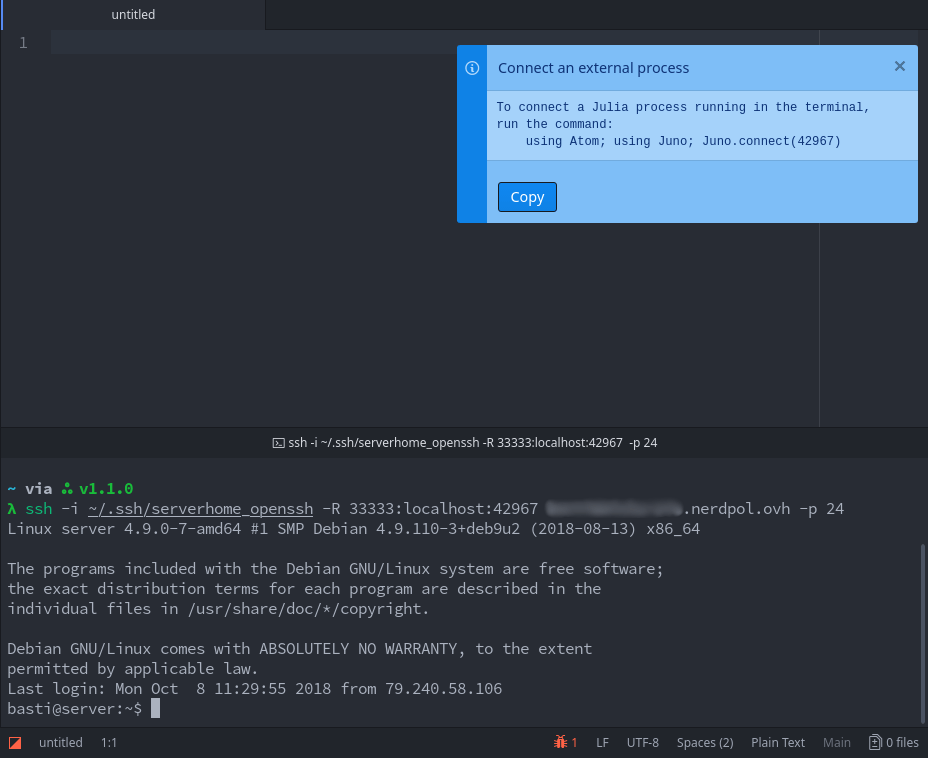This screenshot has height=758, width=928.
Task: Click the Git icon showing 0 files
Action: [x=893, y=742]
